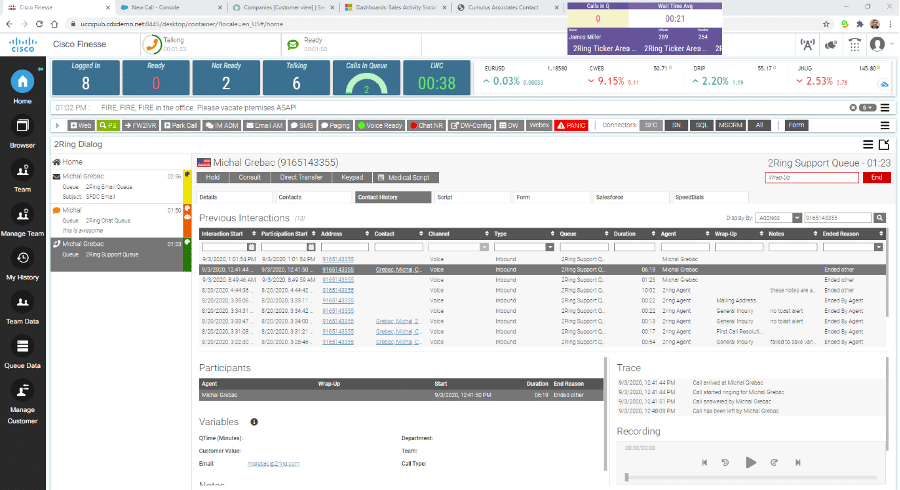Open Queue Data in left sidebar
The width and height of the screenshot is (900, 490).
click(22, 352)
